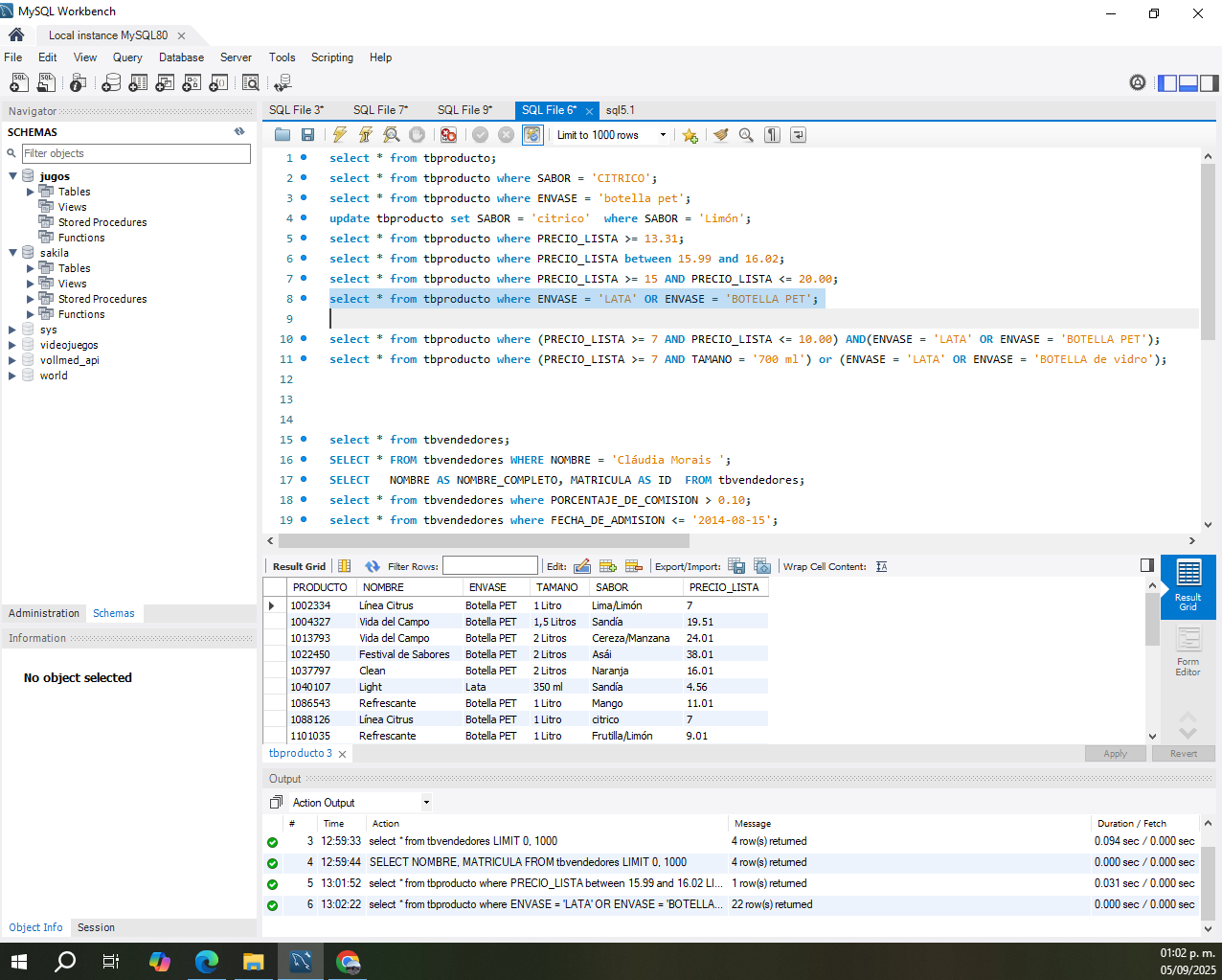This screenshot has width=1222, height=980.
Task: Create a new view icon
Action: [165, 83]
